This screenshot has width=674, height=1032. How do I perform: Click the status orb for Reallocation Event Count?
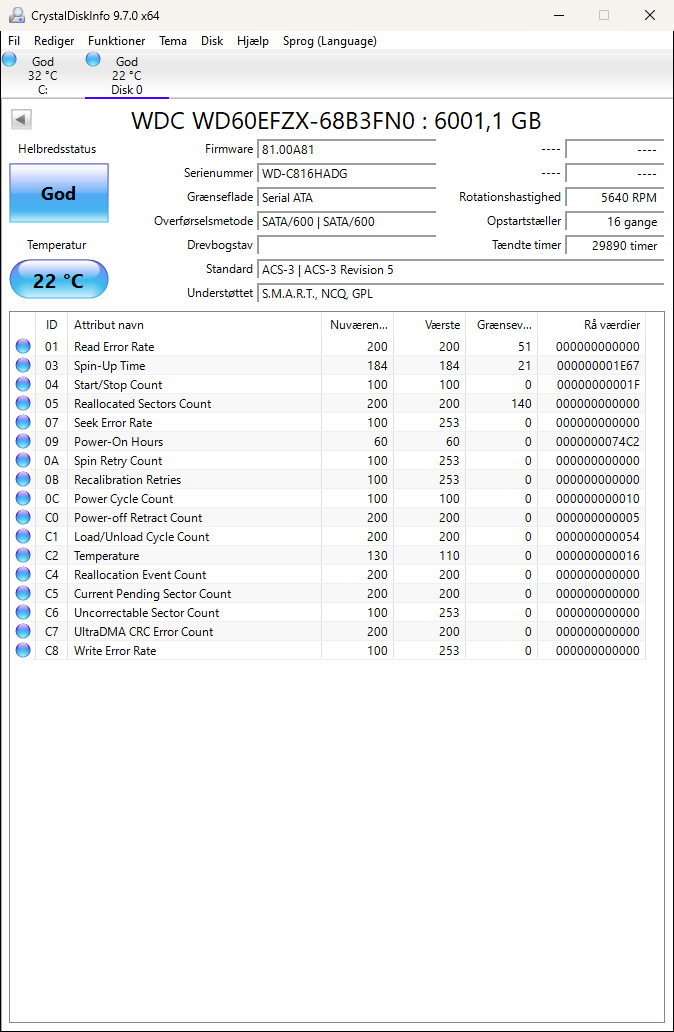pyautogui.click(x=23, y=575)
